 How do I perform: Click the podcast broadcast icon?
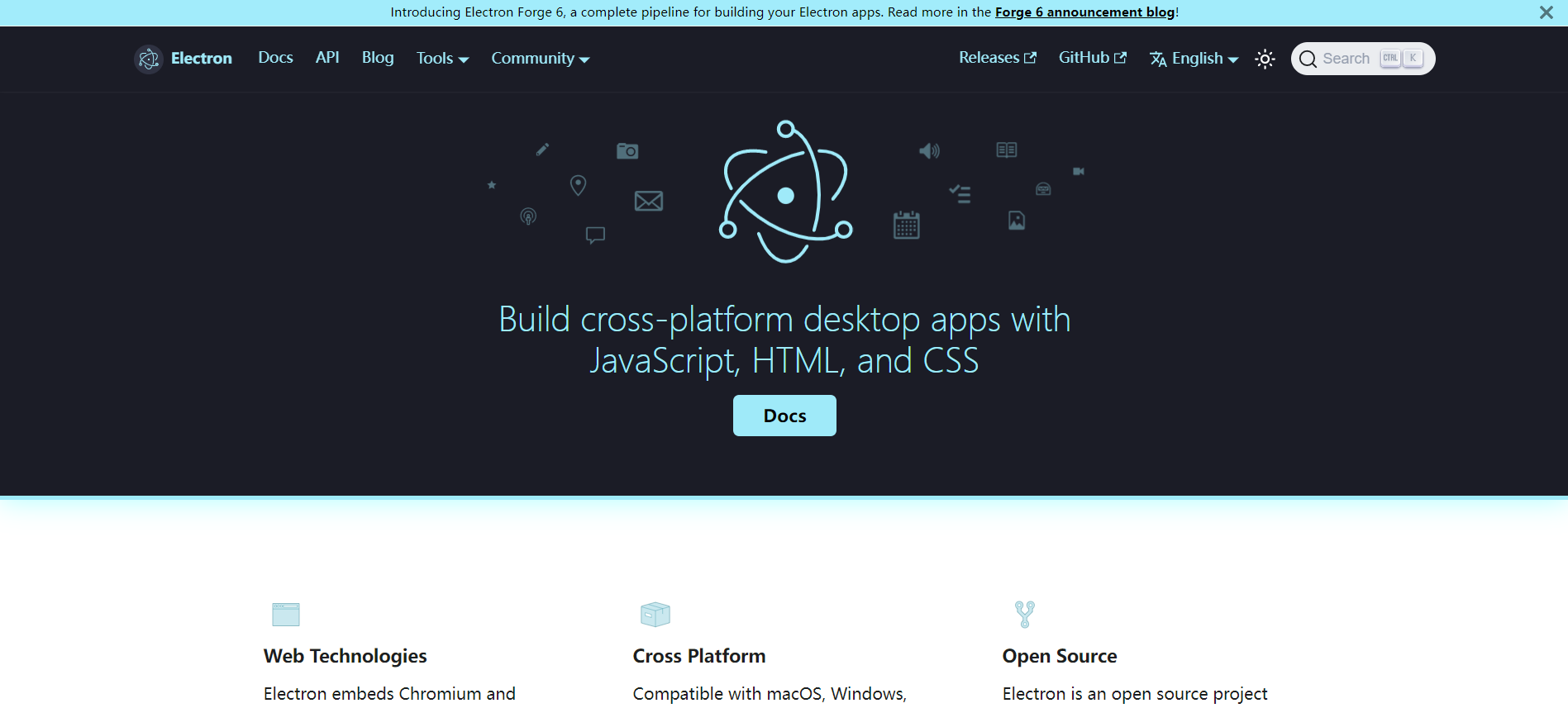coord(528,216)
